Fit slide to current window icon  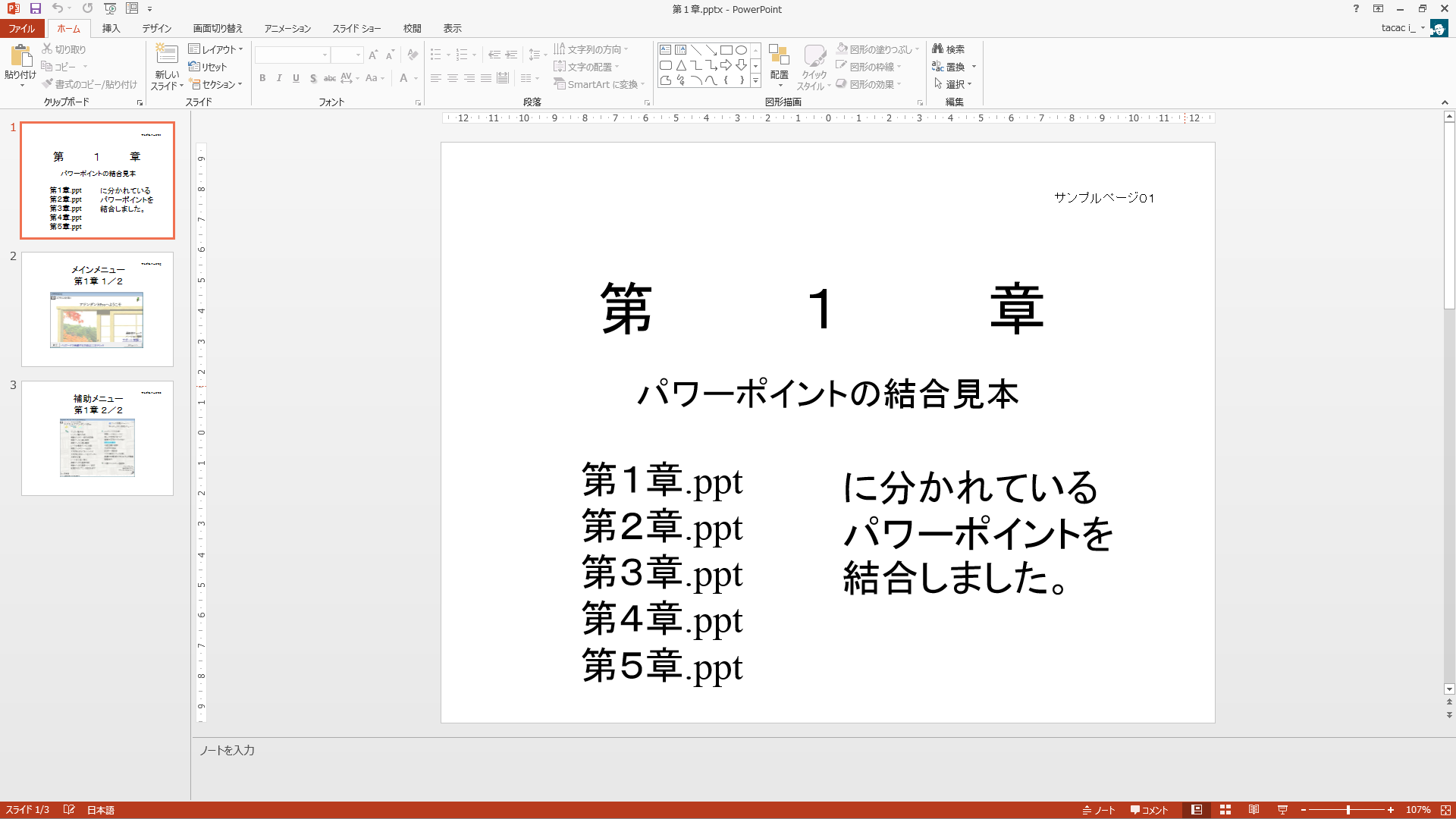pos(1445,810)
